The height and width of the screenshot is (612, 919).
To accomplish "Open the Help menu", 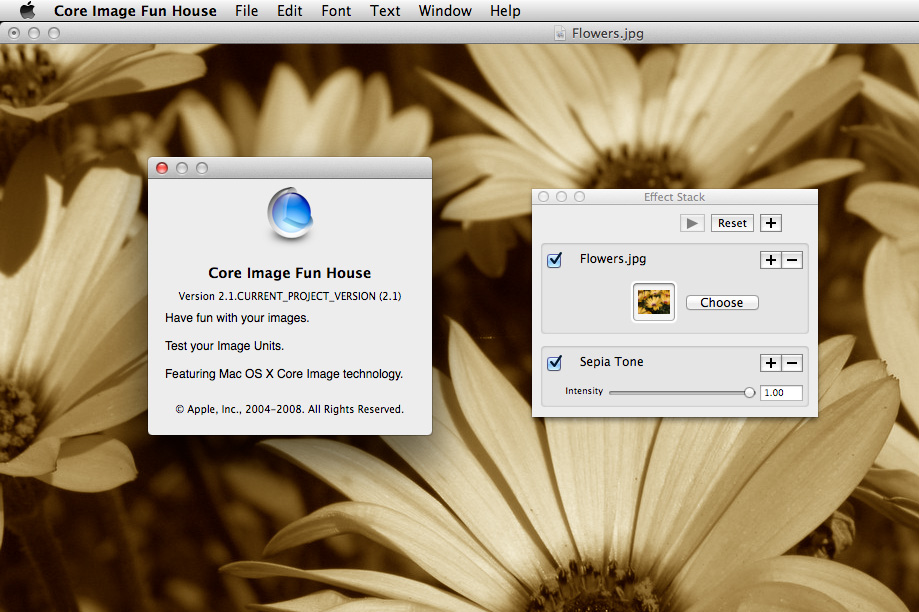I will pos(505,11).
